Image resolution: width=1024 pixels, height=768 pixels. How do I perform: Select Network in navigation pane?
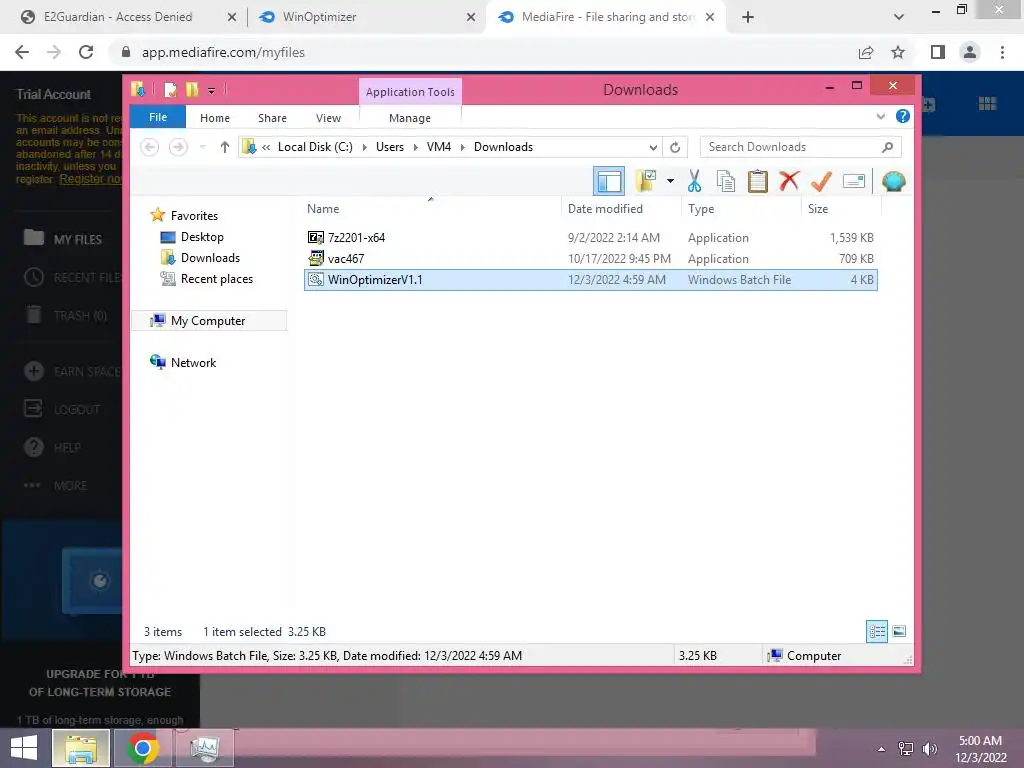click(193, 362)
